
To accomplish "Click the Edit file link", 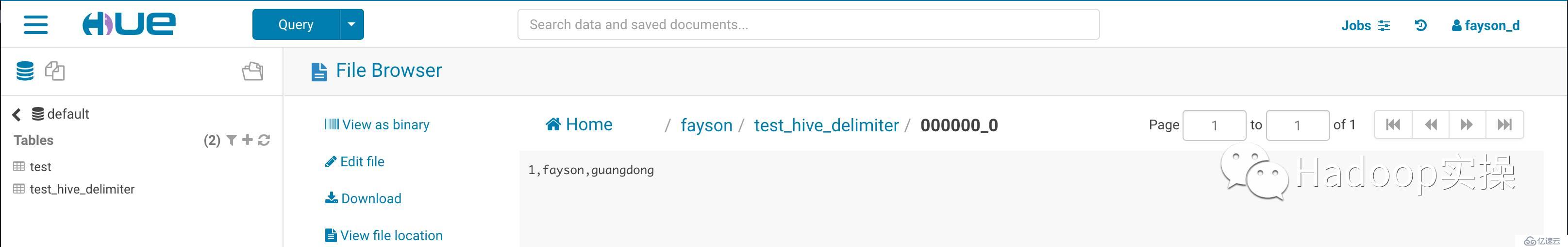I will tap(355, 161).
